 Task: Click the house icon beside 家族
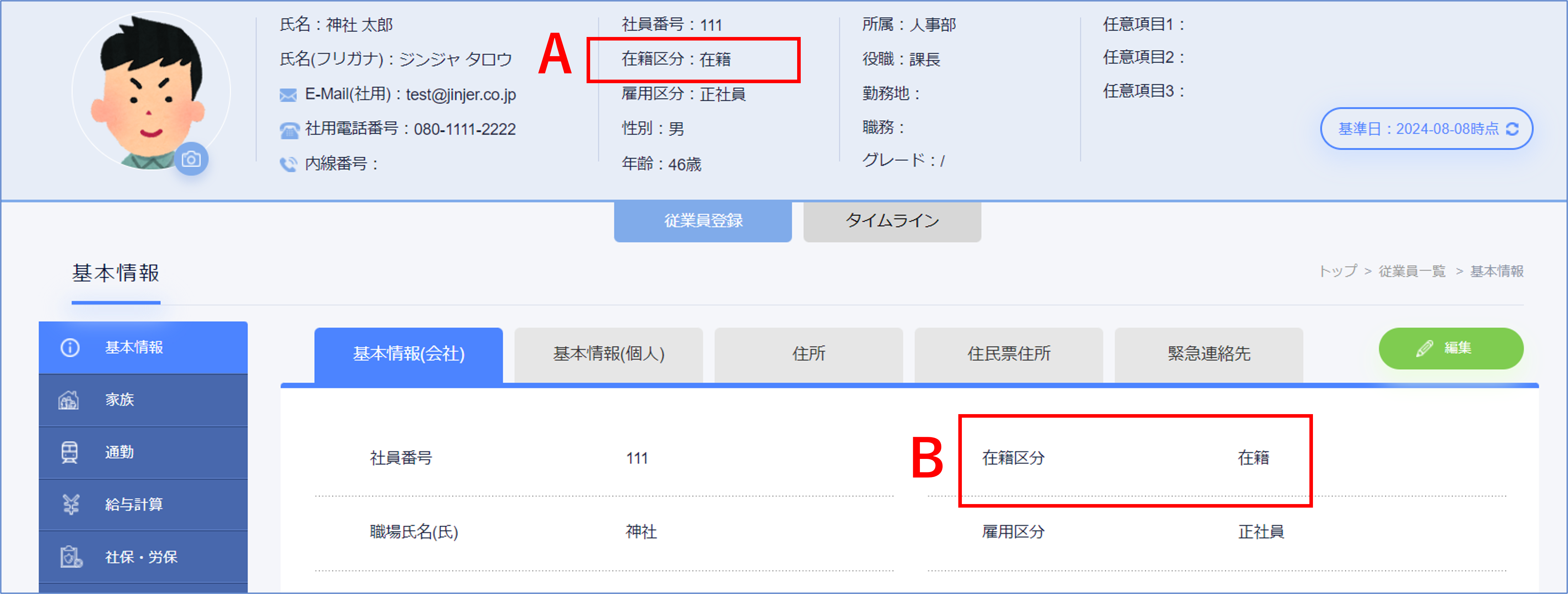[x=69, y=400]
